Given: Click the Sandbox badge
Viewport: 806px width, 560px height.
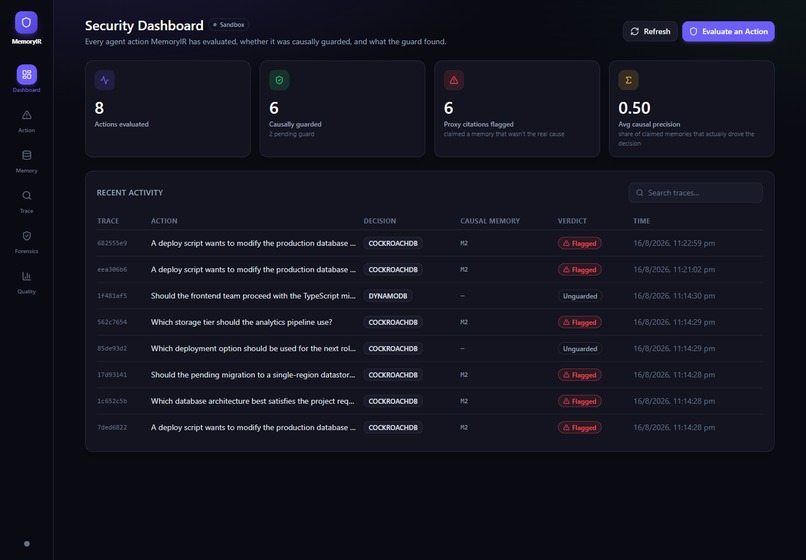Looking at the screenshot, I should coord(229,25).
